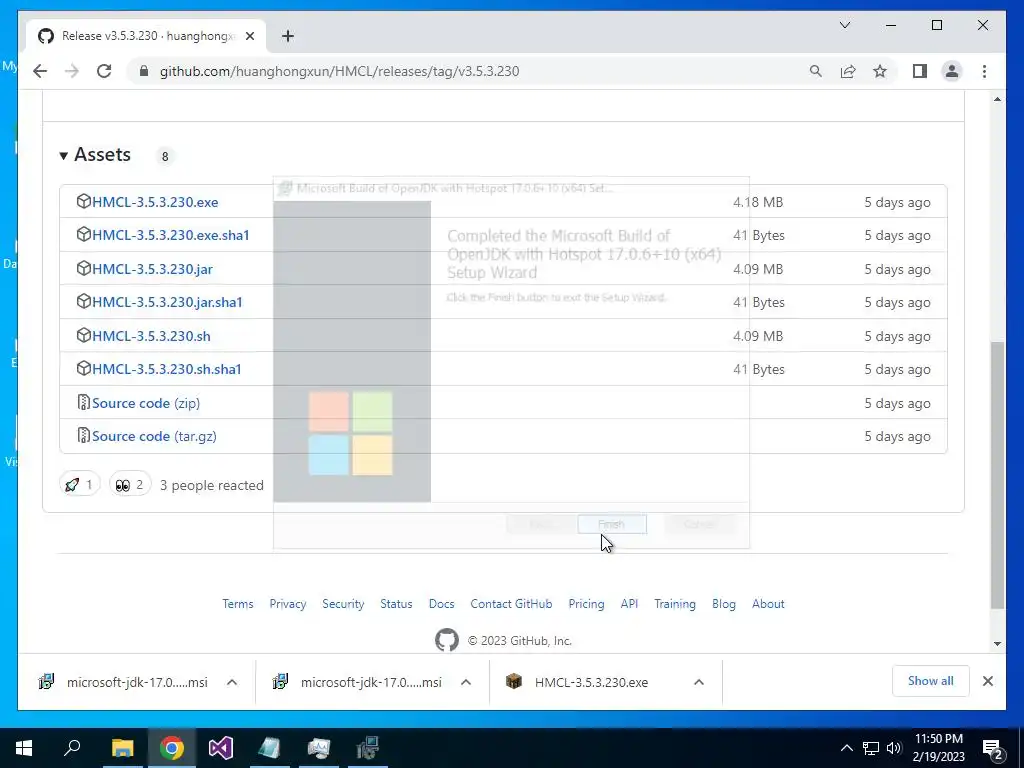Open the network icon in system tray
The width and height of the screenshot is (1024, 768).
[871, 748]
